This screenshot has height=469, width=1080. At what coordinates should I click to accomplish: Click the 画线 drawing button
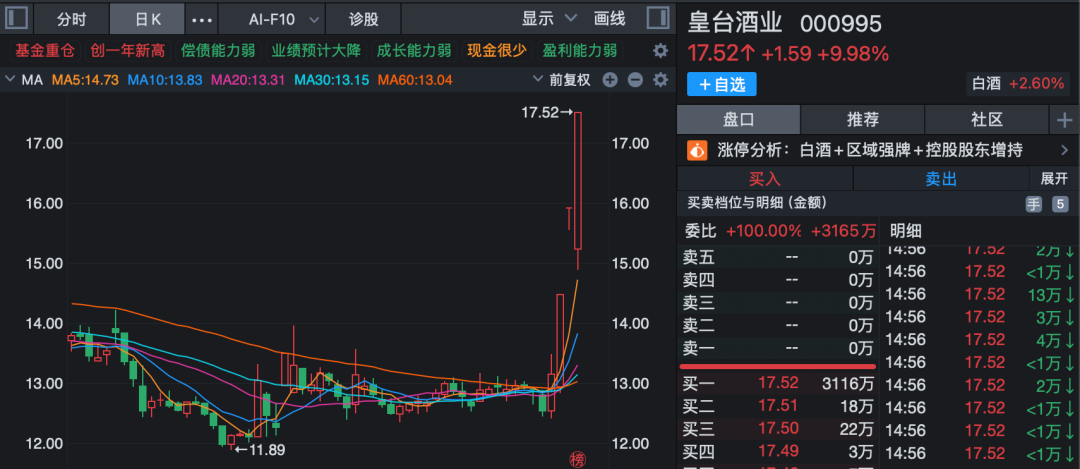(610, 19)
